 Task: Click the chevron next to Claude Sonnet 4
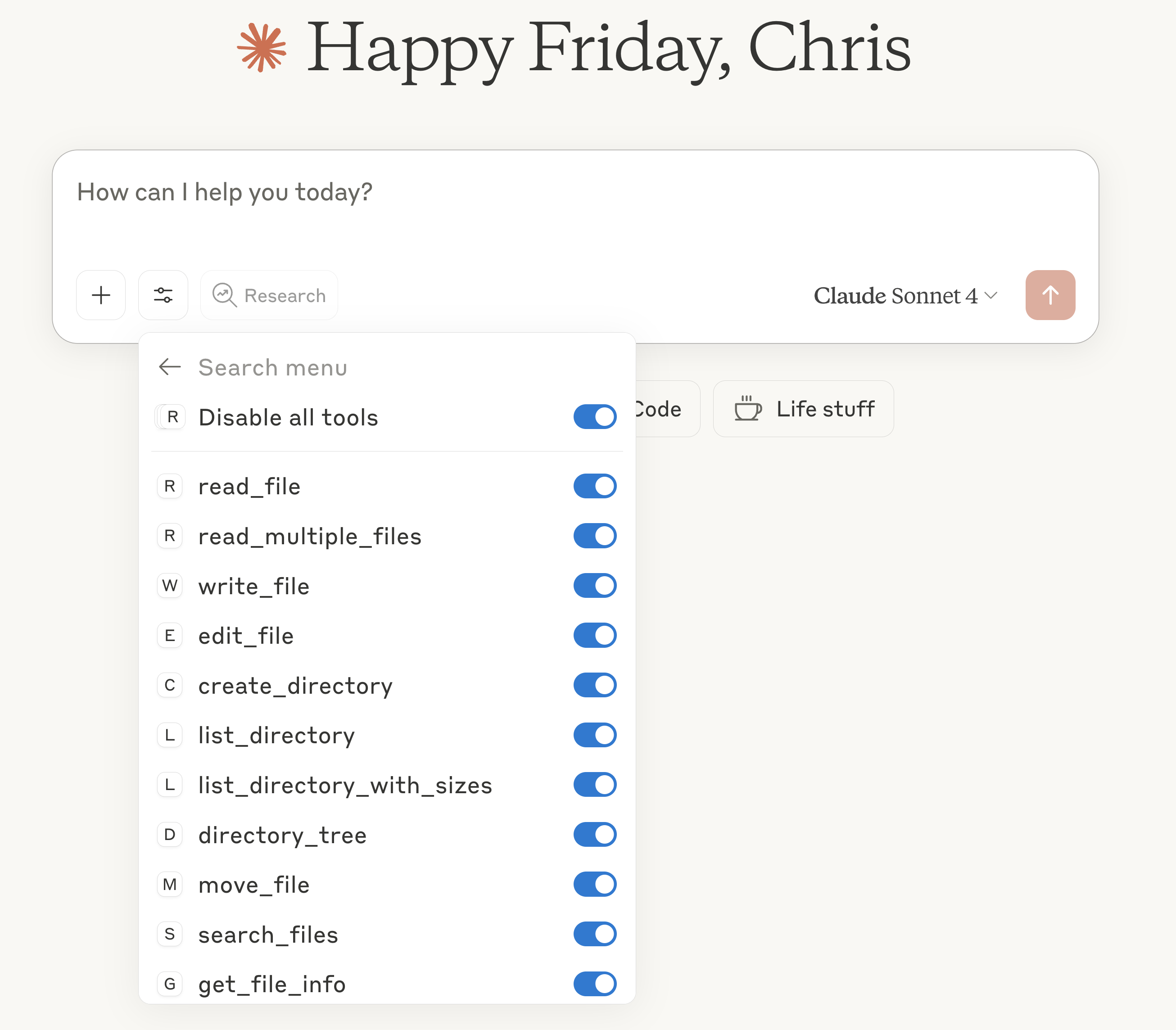pos(991,295)
